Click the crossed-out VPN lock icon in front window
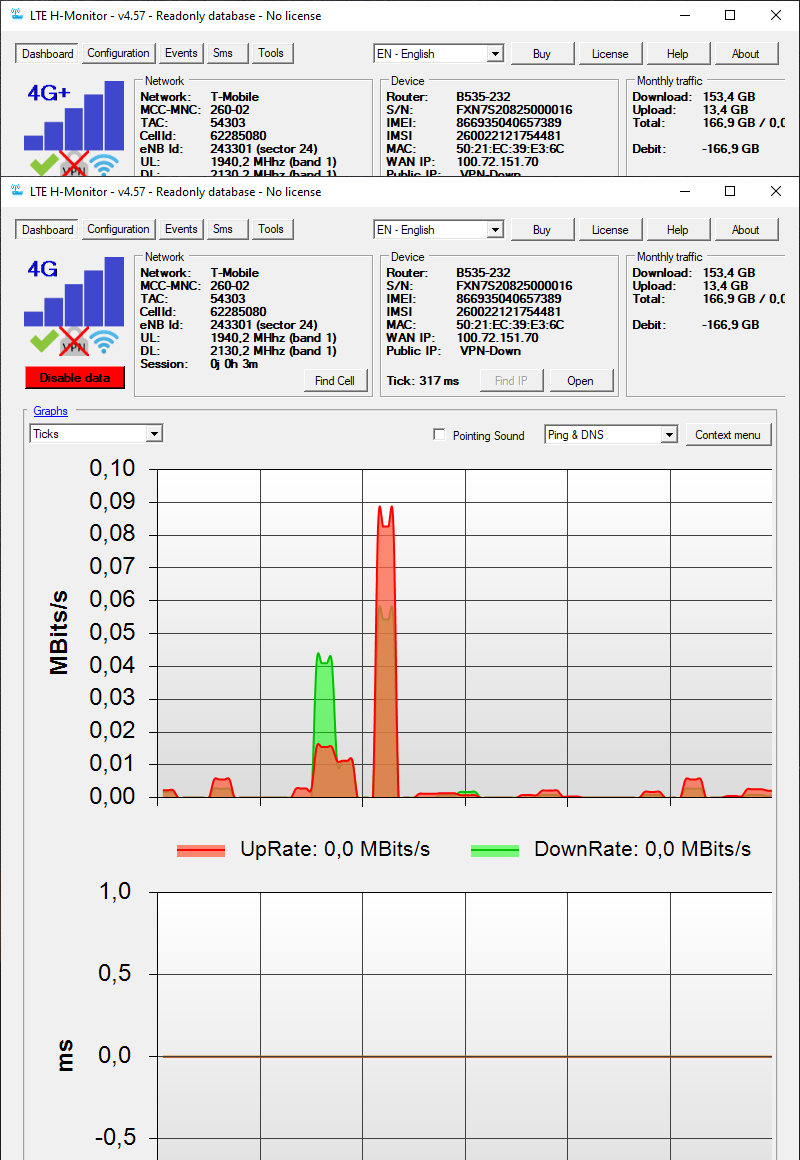This screenshot has height=1160, width=800. click(x=75, y=341)
